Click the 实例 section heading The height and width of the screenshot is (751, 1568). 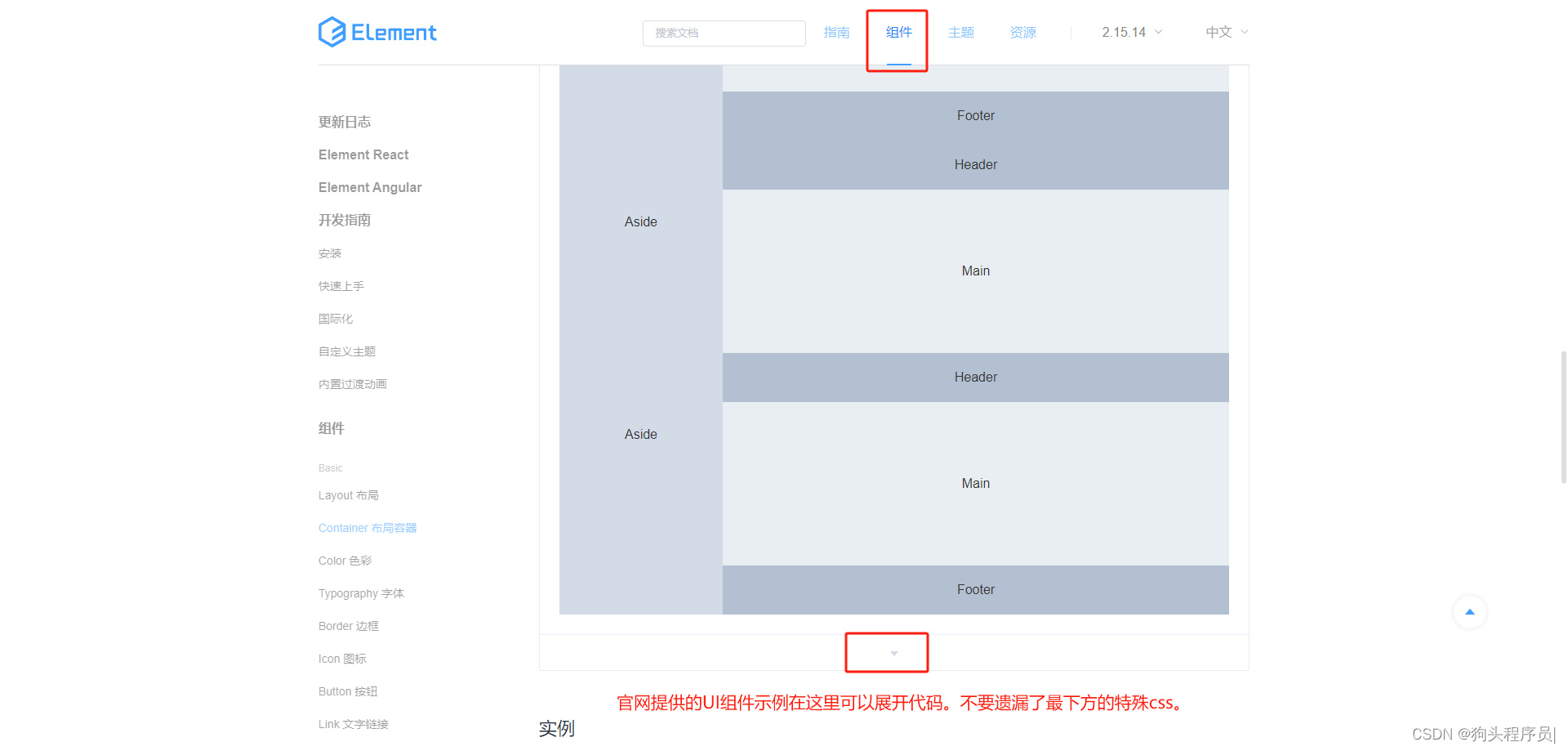click(557, 728)
